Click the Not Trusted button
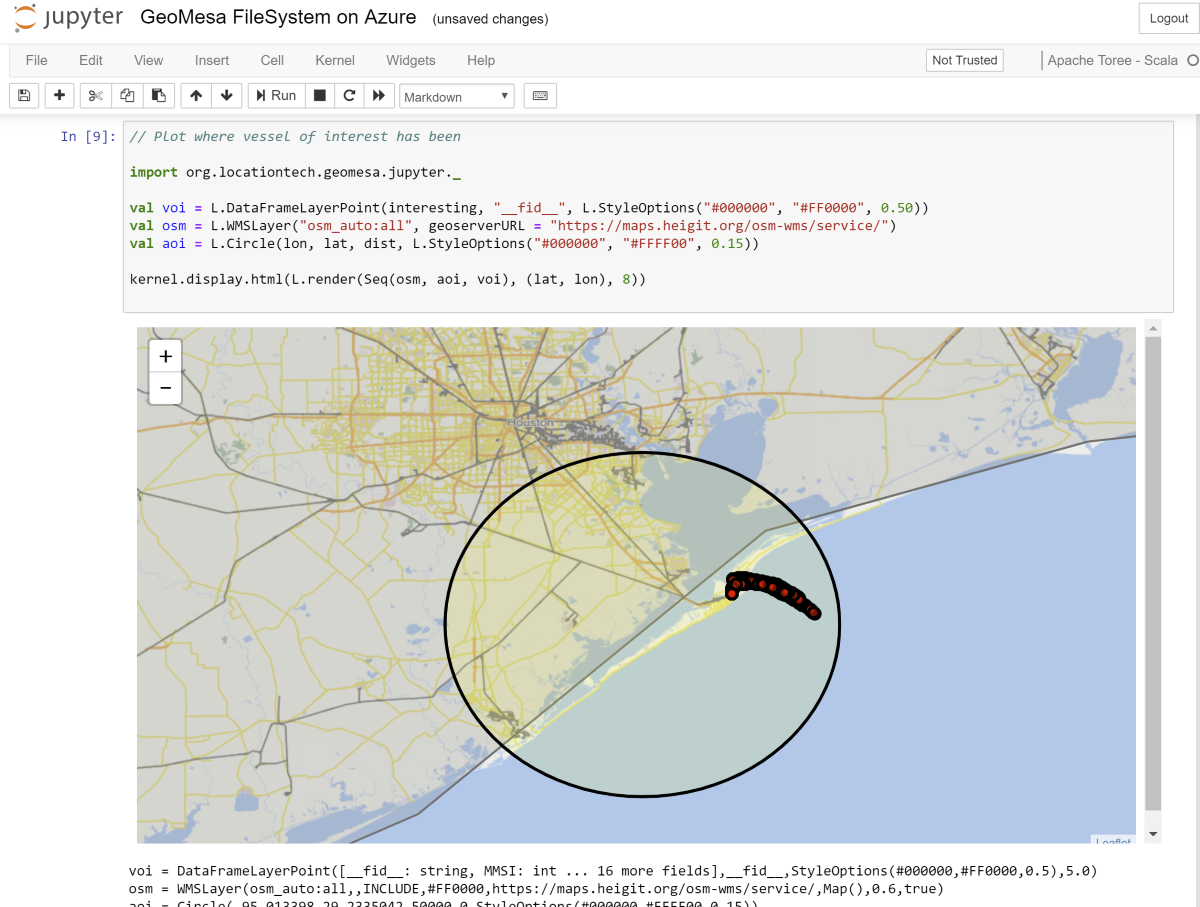This screenshot has width=1200, height=907. [963, 60]
